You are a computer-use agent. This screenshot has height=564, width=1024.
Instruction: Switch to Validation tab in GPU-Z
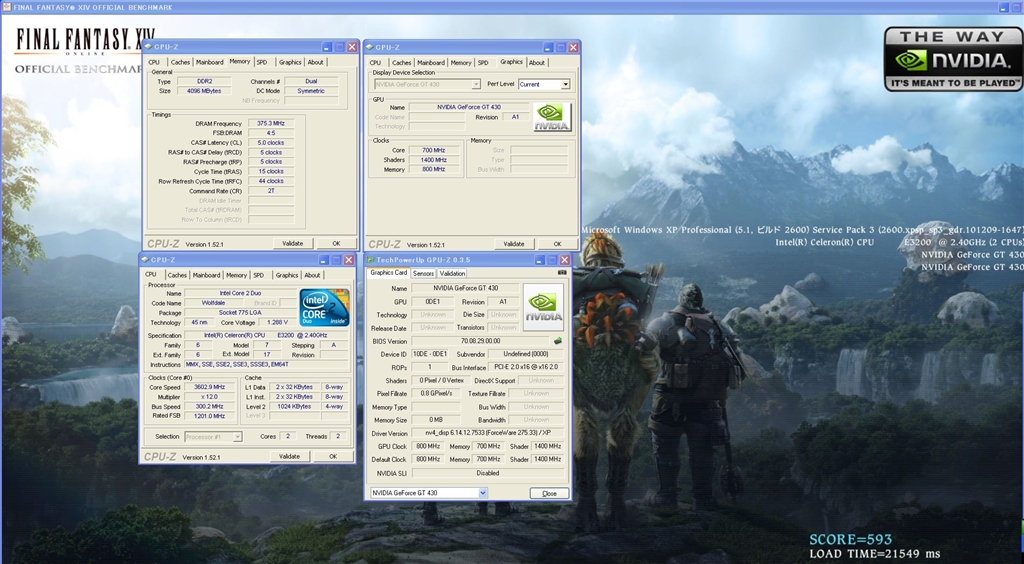pyautogui.click(x=452, y=274)
